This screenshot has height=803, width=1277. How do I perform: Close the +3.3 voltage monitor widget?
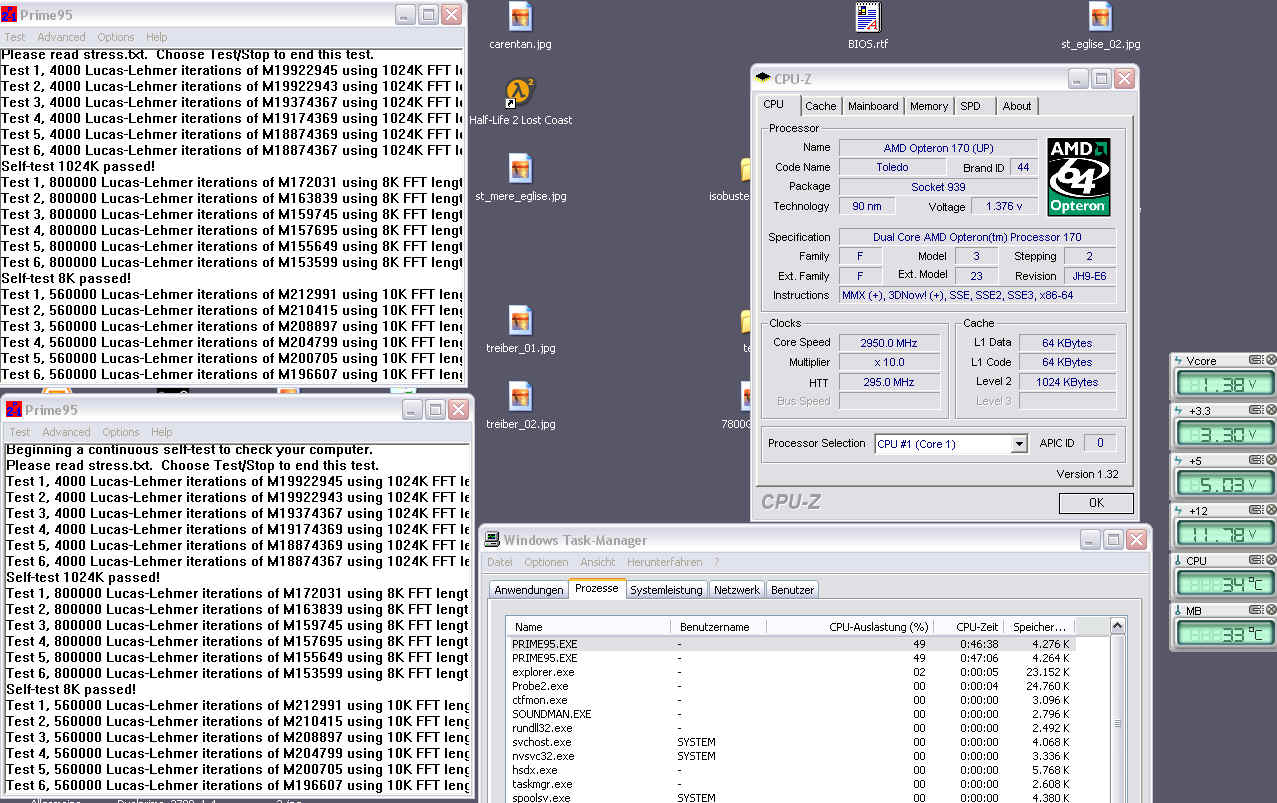point(1271,411)
